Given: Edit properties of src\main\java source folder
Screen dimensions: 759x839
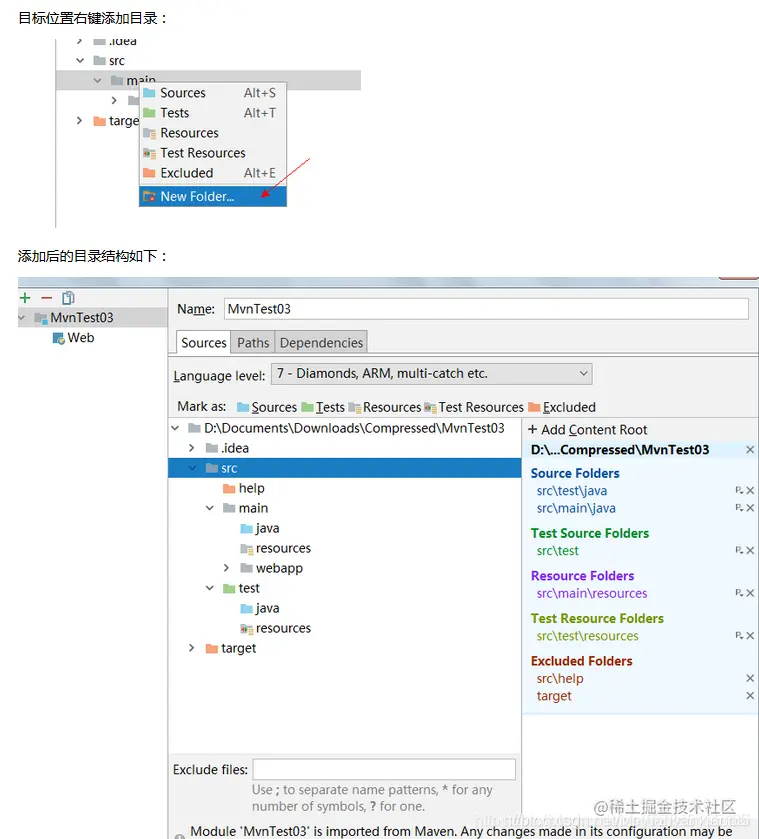Looking at the screenshot, I should pyautogui.click(x=739, y=508).
